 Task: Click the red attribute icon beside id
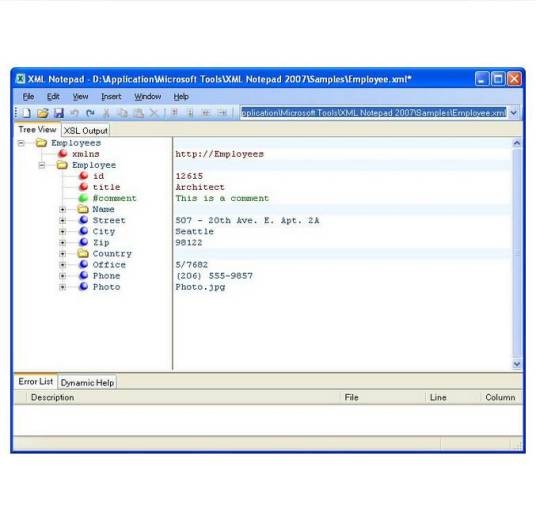[x=84, y=176]
